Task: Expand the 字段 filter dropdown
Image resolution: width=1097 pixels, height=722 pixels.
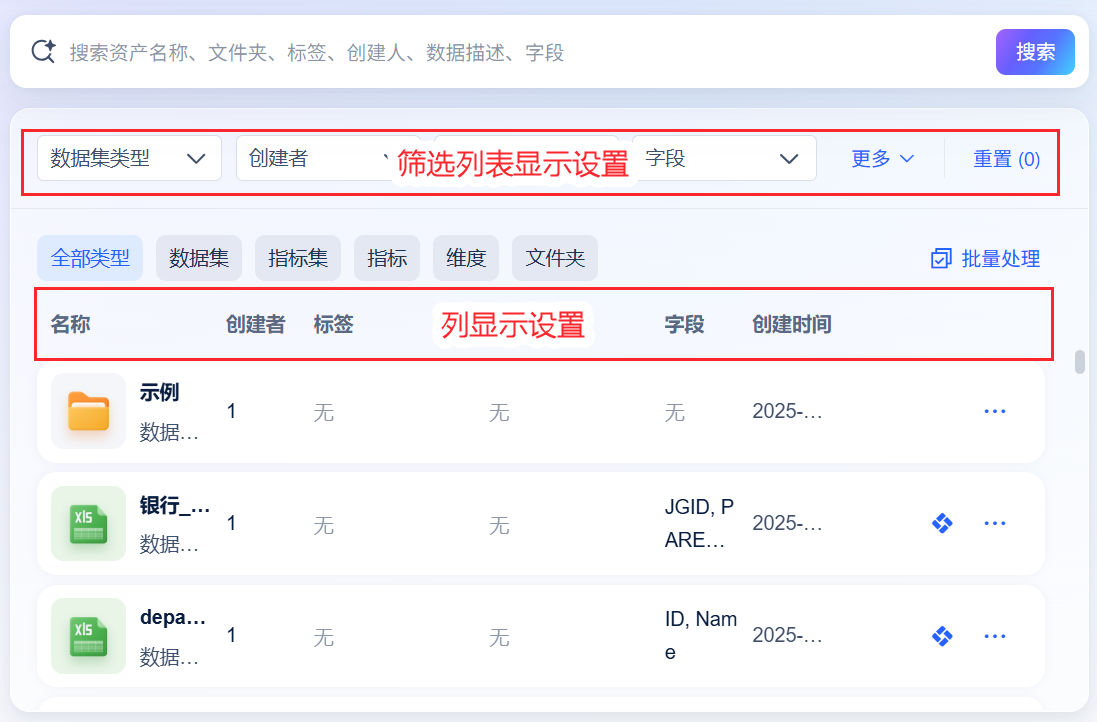Action: (723, 158)
